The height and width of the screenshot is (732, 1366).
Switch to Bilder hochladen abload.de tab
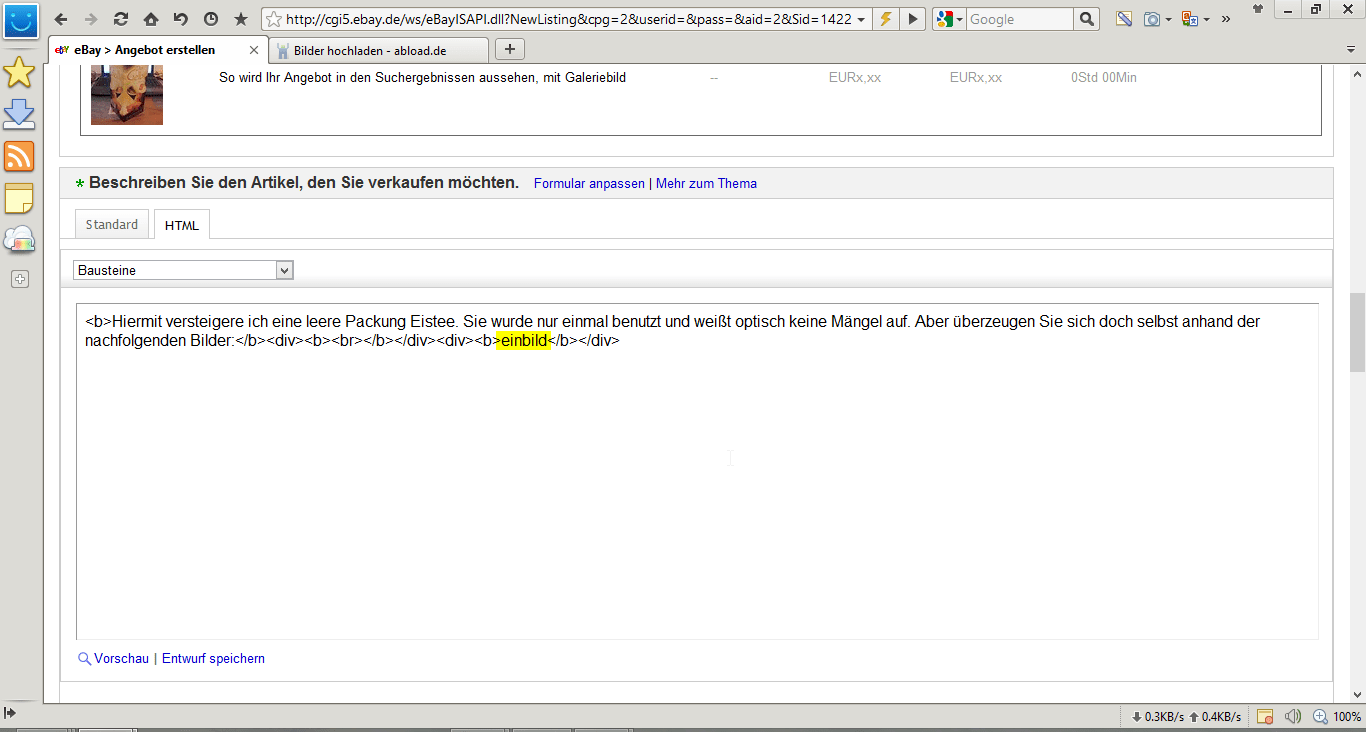pos(380,50)
